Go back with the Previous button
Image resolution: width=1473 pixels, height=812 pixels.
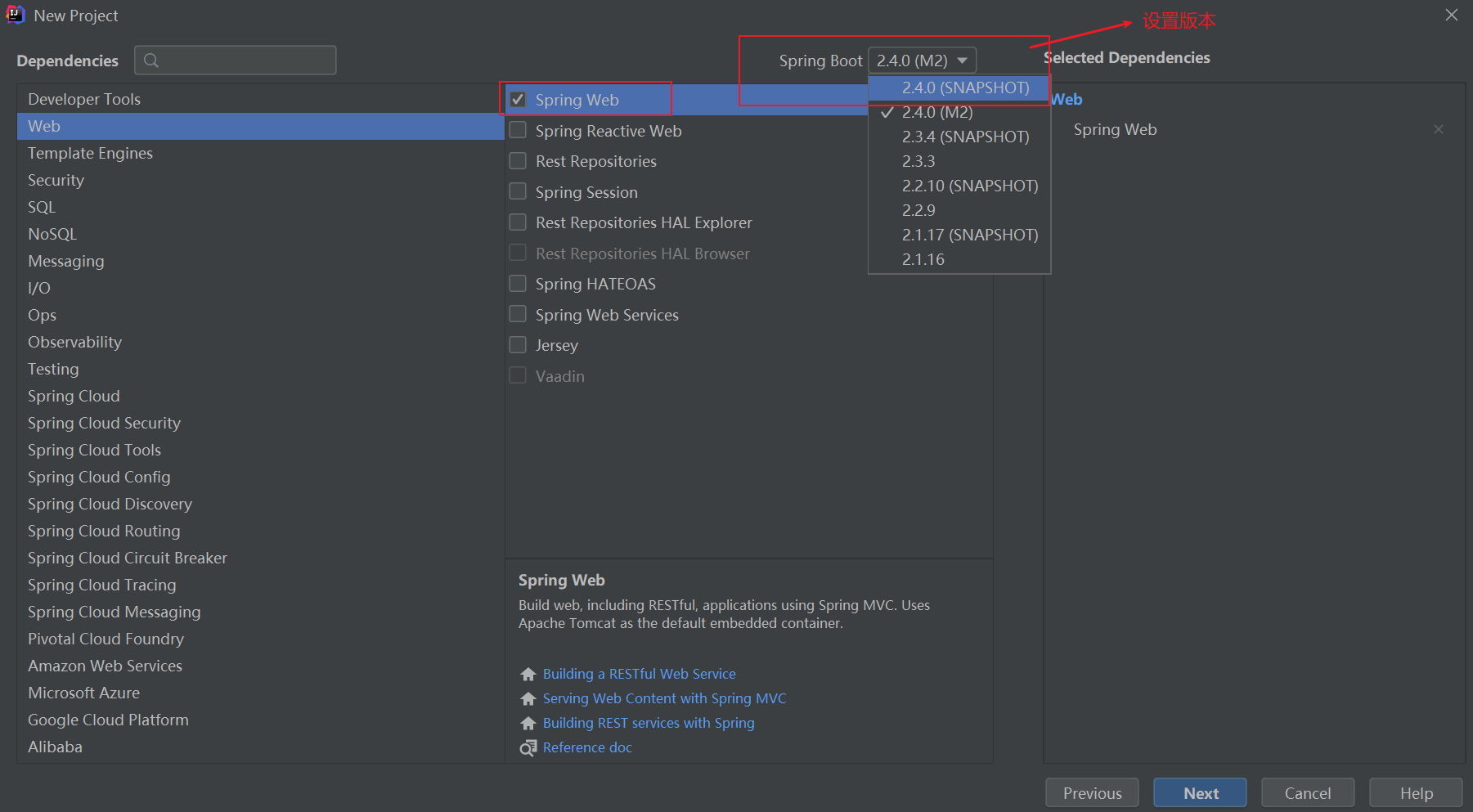1092,793
